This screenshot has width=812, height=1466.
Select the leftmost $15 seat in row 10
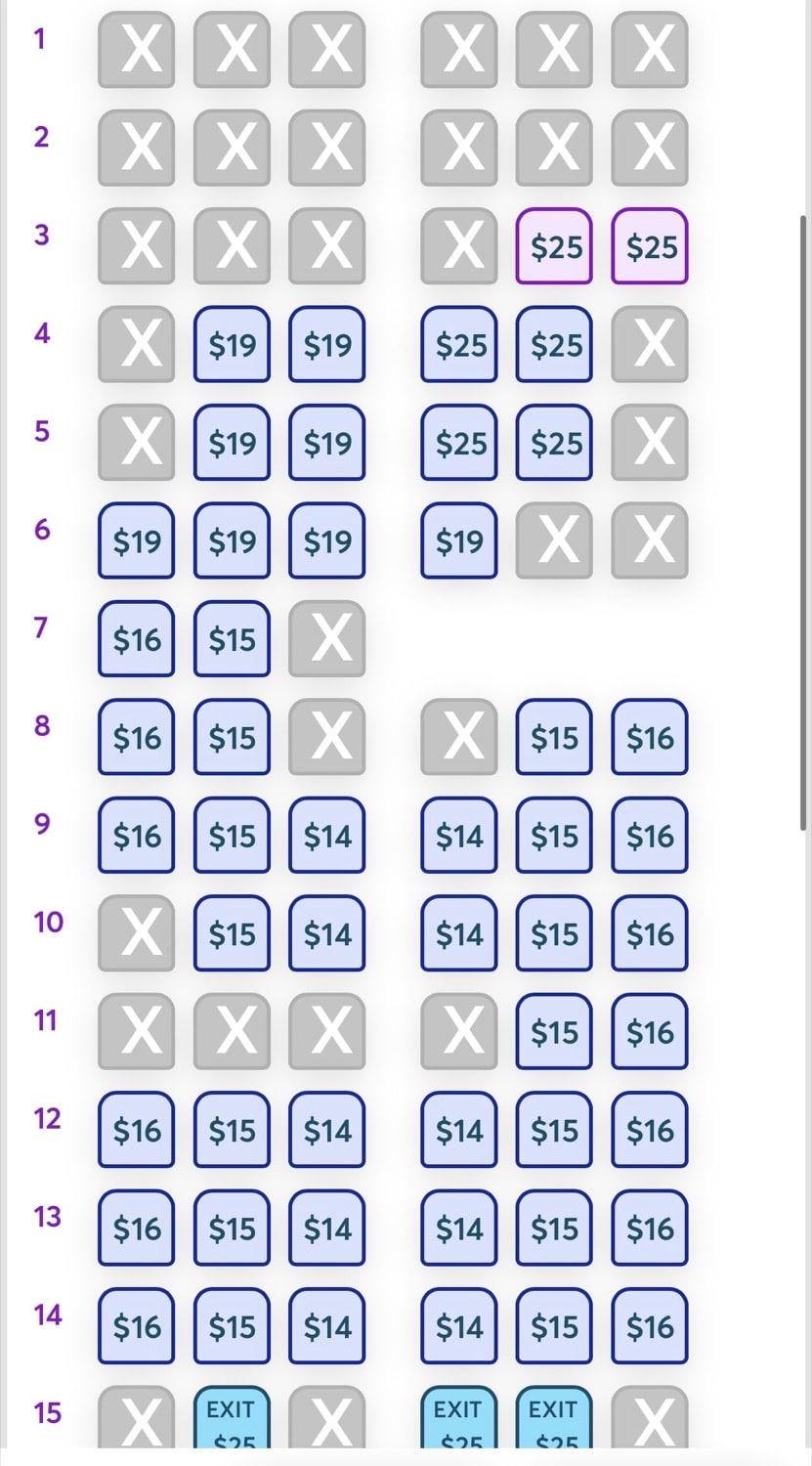(232, 933)
